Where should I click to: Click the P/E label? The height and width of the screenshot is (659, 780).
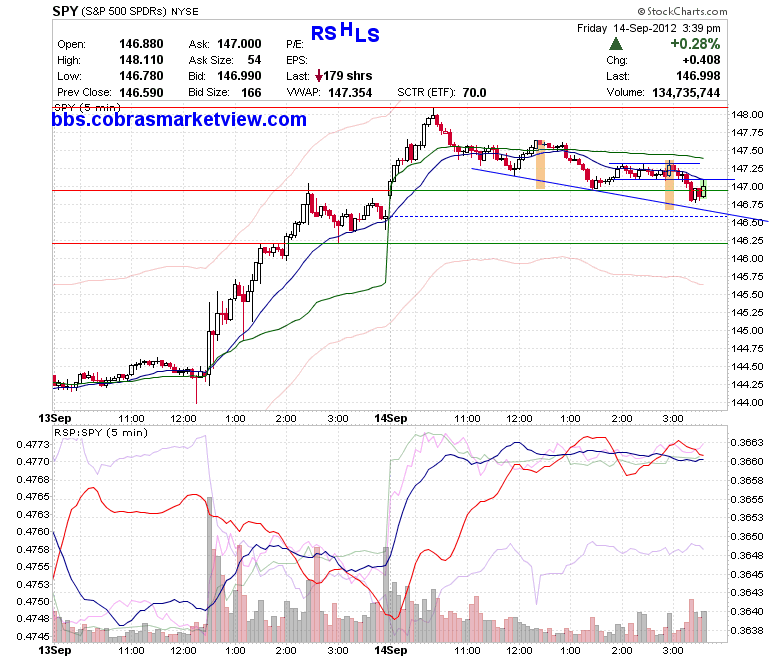tap(294, 44)
